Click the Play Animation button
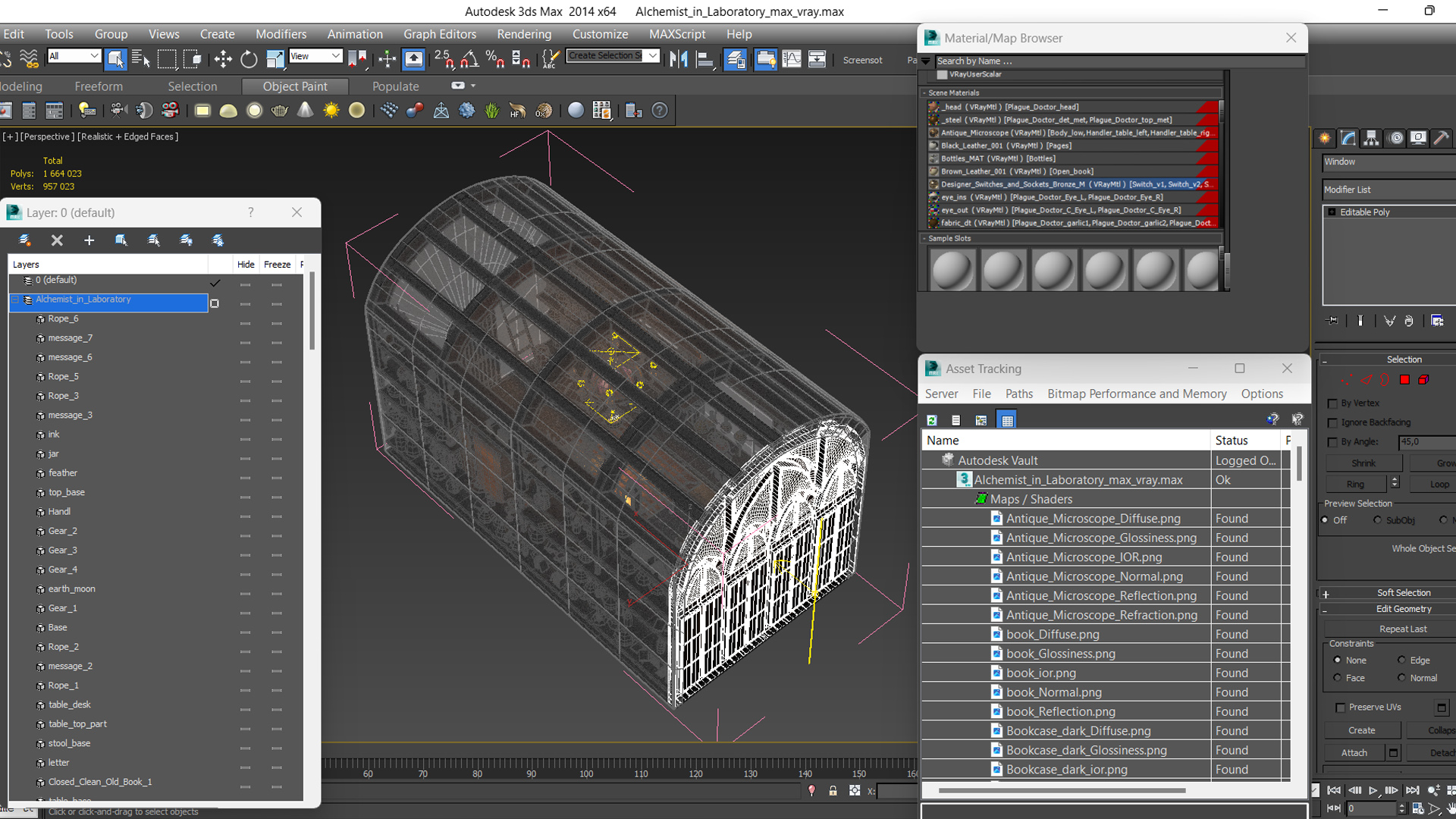Screen dimensions: 1456x819 click(x=1373, y=791)
